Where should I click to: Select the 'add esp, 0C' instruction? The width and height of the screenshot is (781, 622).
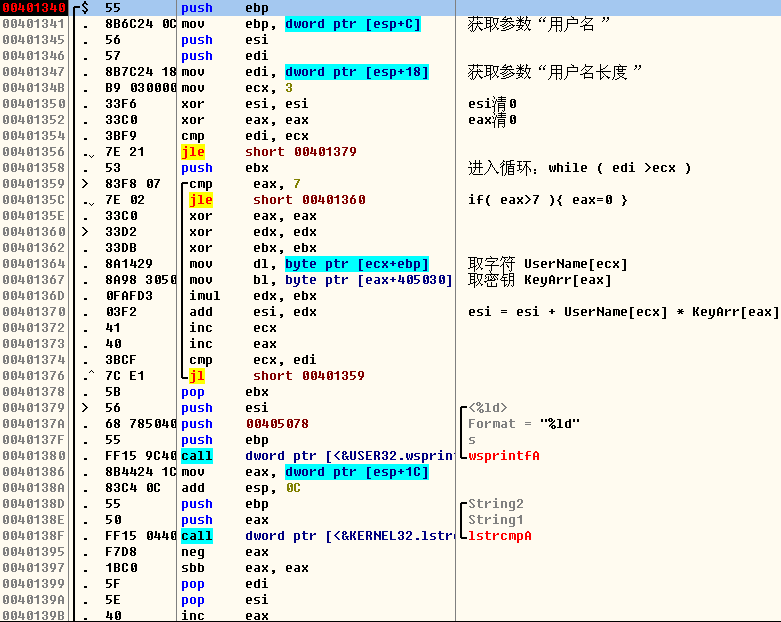coord(241,488)
